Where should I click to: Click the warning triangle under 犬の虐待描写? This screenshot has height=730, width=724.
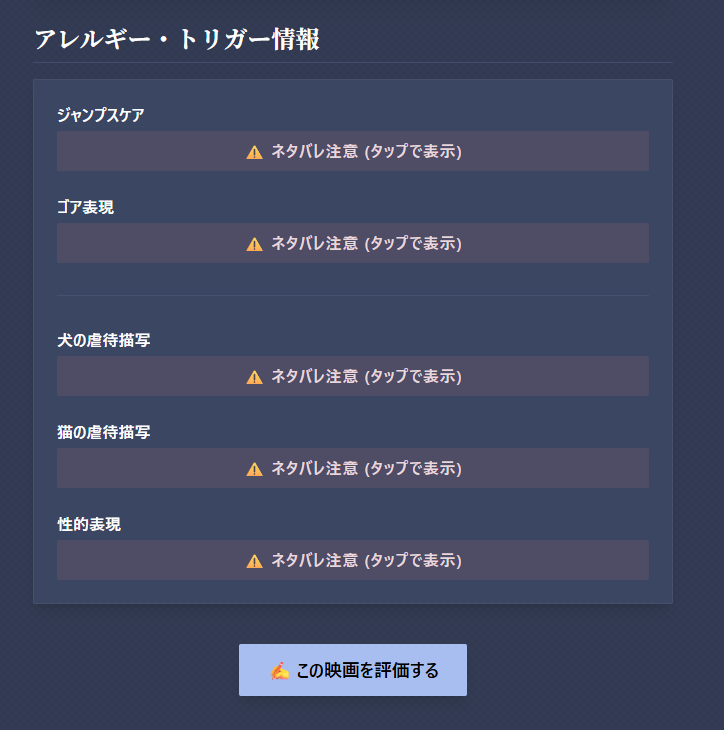point(254,377)
